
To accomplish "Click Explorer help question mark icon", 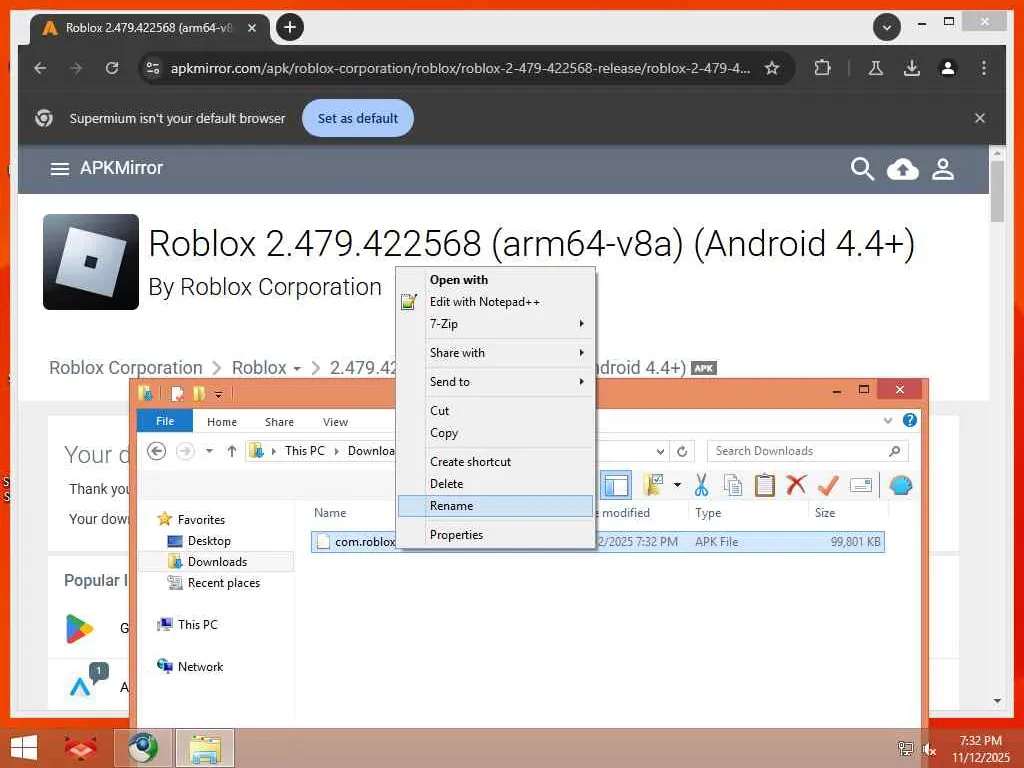I will coord(909,420).
